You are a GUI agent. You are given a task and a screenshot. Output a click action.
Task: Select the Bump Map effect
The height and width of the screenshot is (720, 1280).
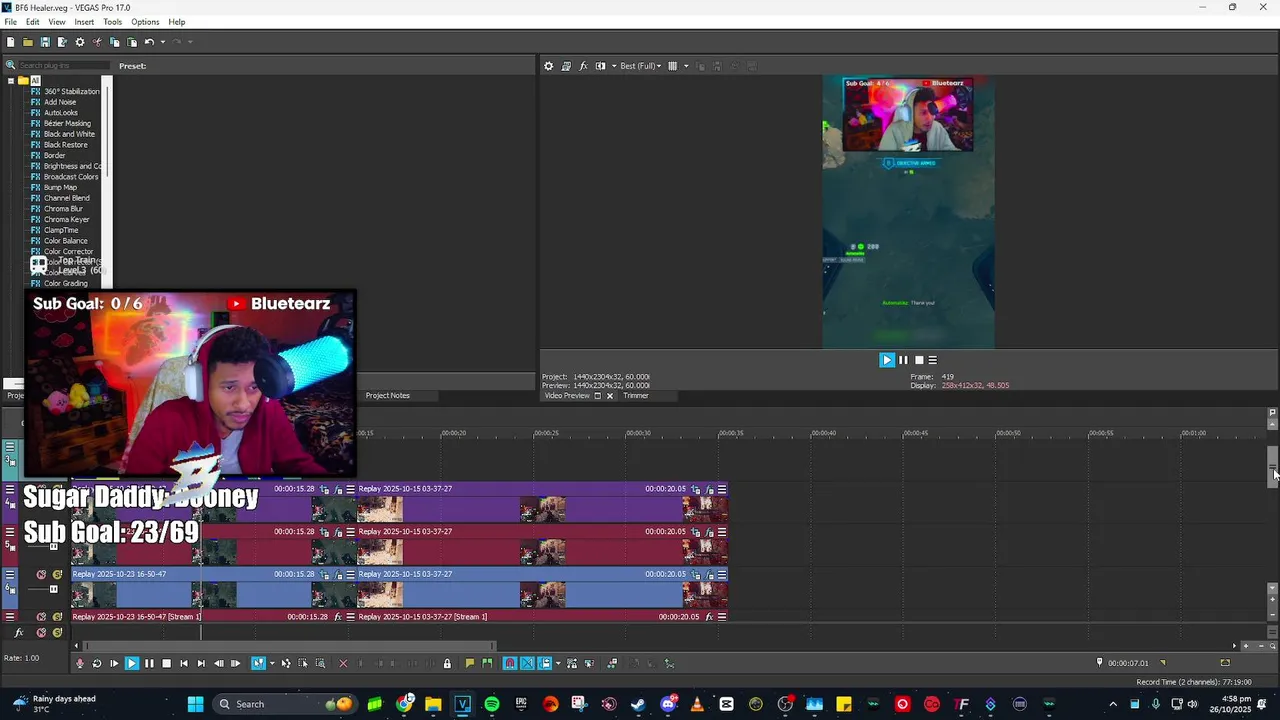(60, 187)
